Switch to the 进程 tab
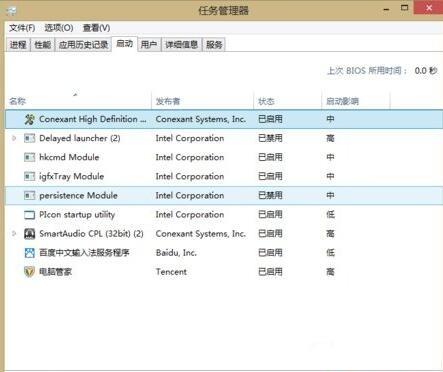 (18, 45)
